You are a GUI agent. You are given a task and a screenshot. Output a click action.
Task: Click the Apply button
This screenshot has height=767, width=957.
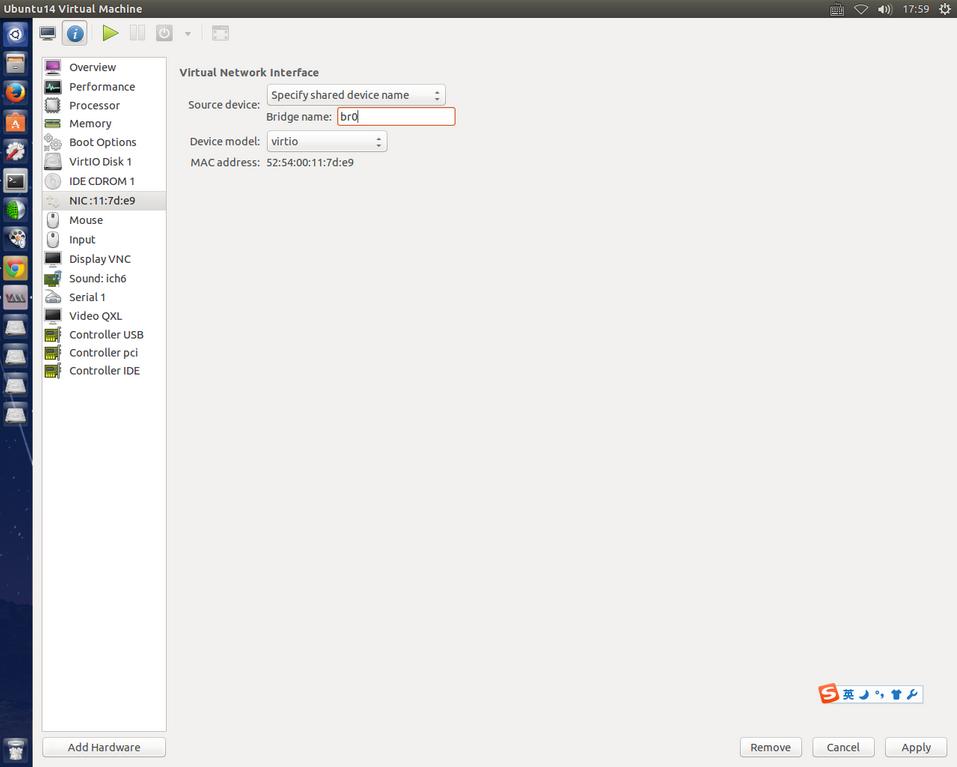pos(915,747)
